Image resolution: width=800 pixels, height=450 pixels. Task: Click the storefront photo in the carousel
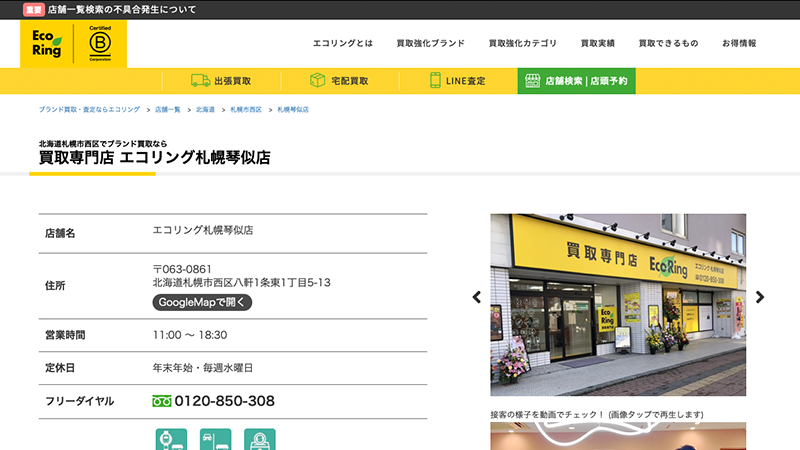coord(617,304)
